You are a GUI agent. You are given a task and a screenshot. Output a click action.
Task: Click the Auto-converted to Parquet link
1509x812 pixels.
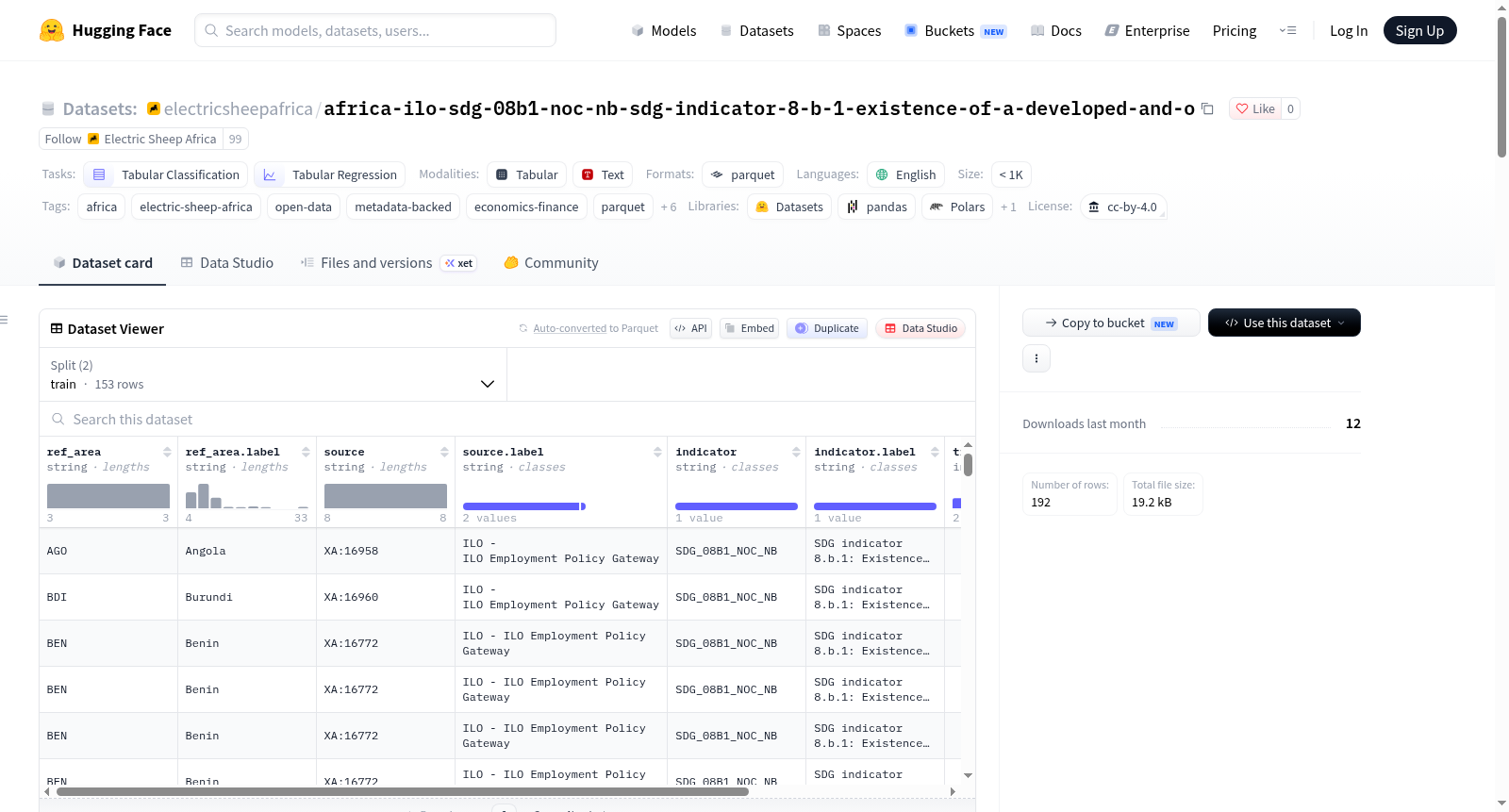(570, 328)
